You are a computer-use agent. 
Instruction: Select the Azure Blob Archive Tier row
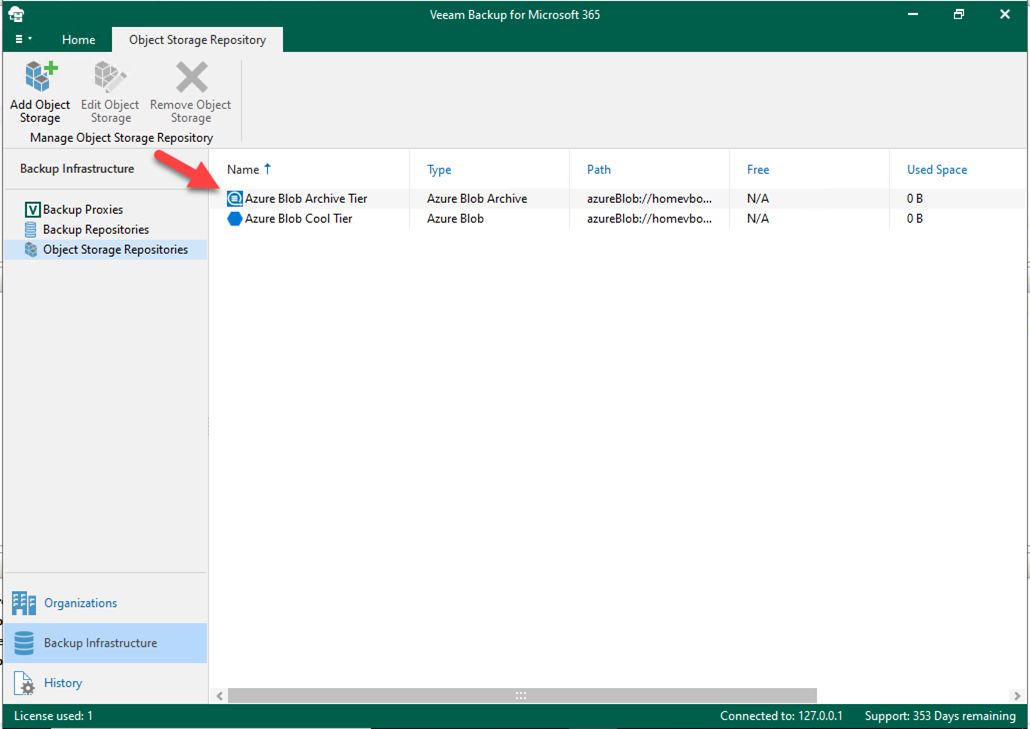(x=617, y=198)
